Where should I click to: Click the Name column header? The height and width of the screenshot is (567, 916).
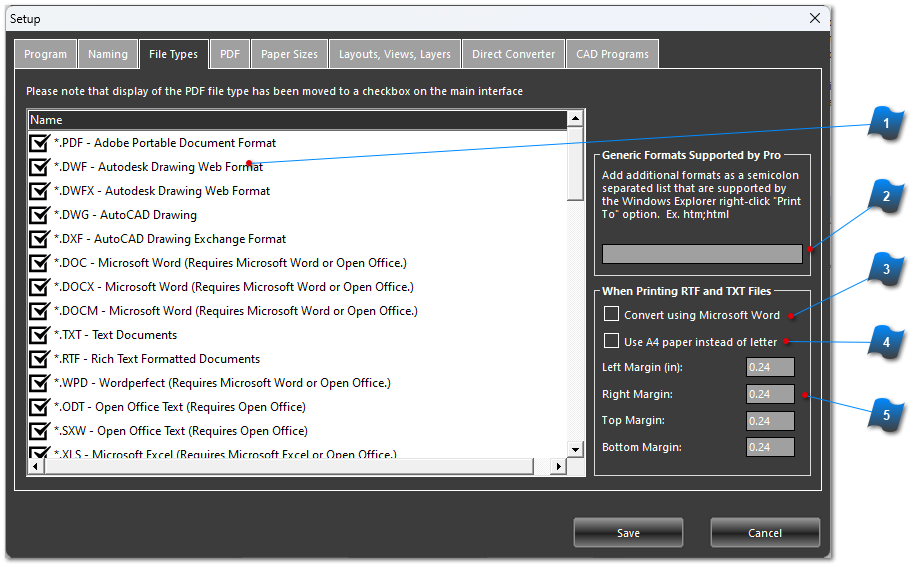tap(298, 120)
